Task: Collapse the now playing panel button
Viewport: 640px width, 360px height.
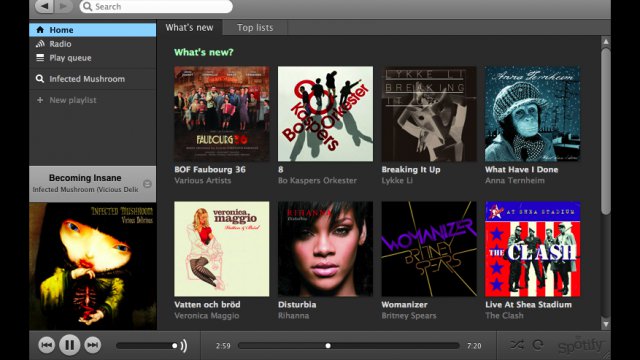Action: tap(147, 184)
